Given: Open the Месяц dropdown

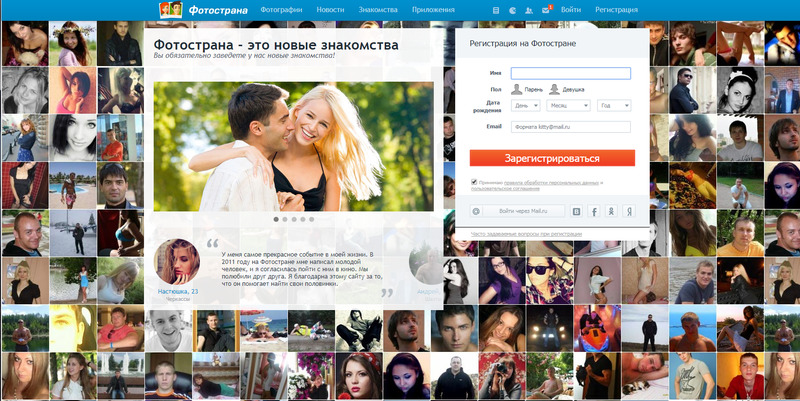Looking at the screenshot, I should tap(568, 106).
